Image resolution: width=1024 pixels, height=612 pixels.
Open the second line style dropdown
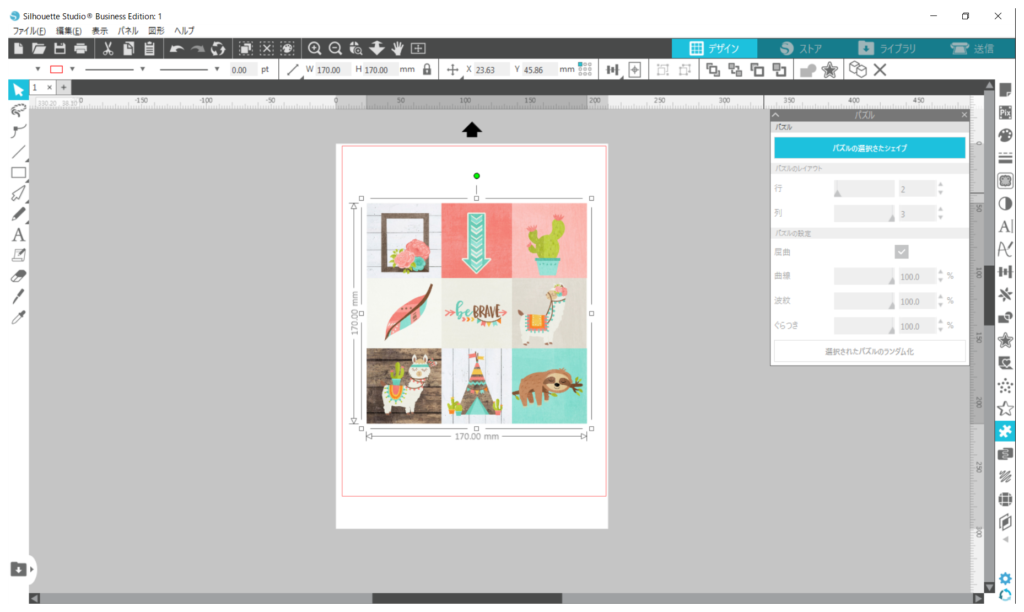click(217, 69)
